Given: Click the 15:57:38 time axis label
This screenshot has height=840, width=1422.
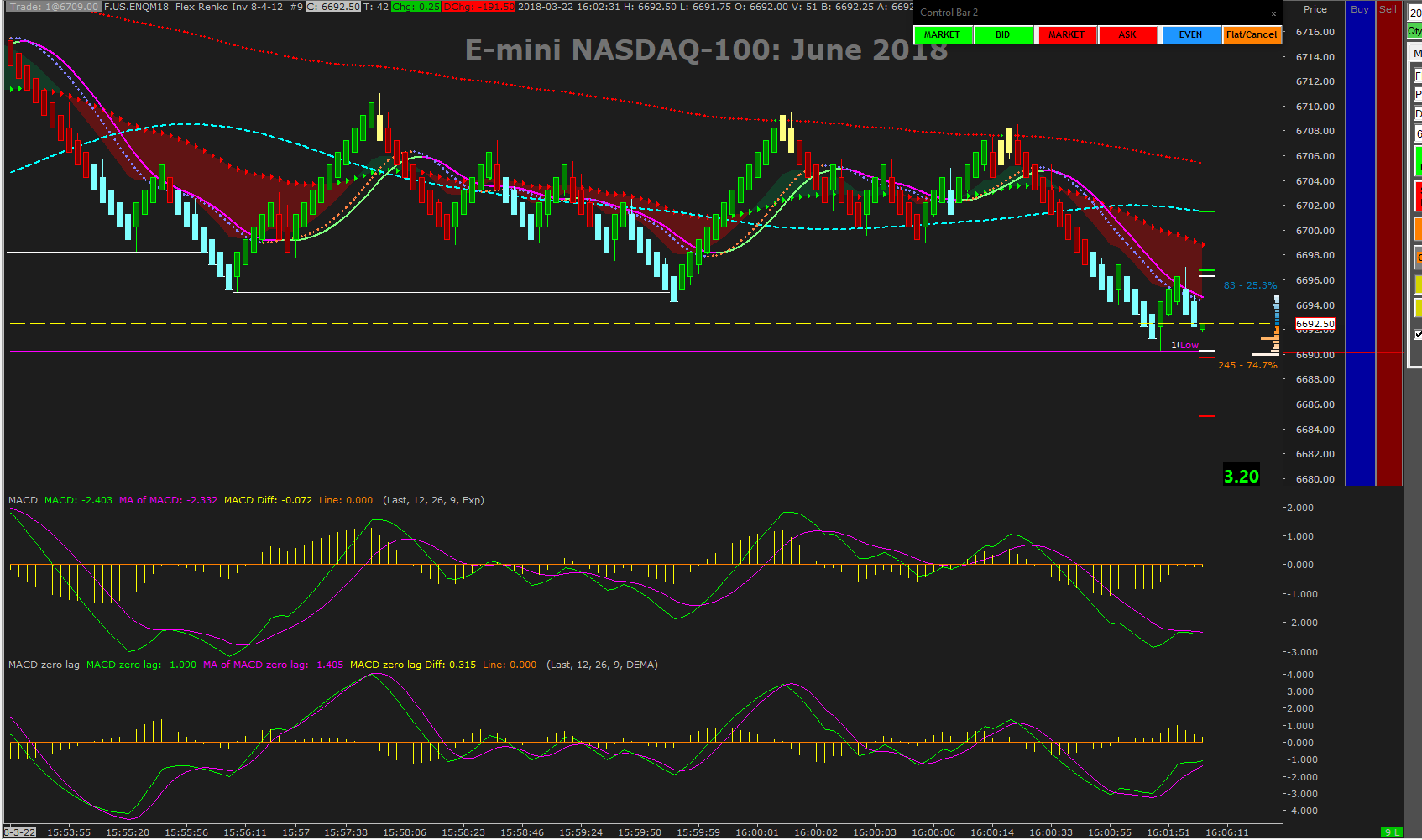Looking at the screenshot, I should pyautogui.click(x=346, y=832).
